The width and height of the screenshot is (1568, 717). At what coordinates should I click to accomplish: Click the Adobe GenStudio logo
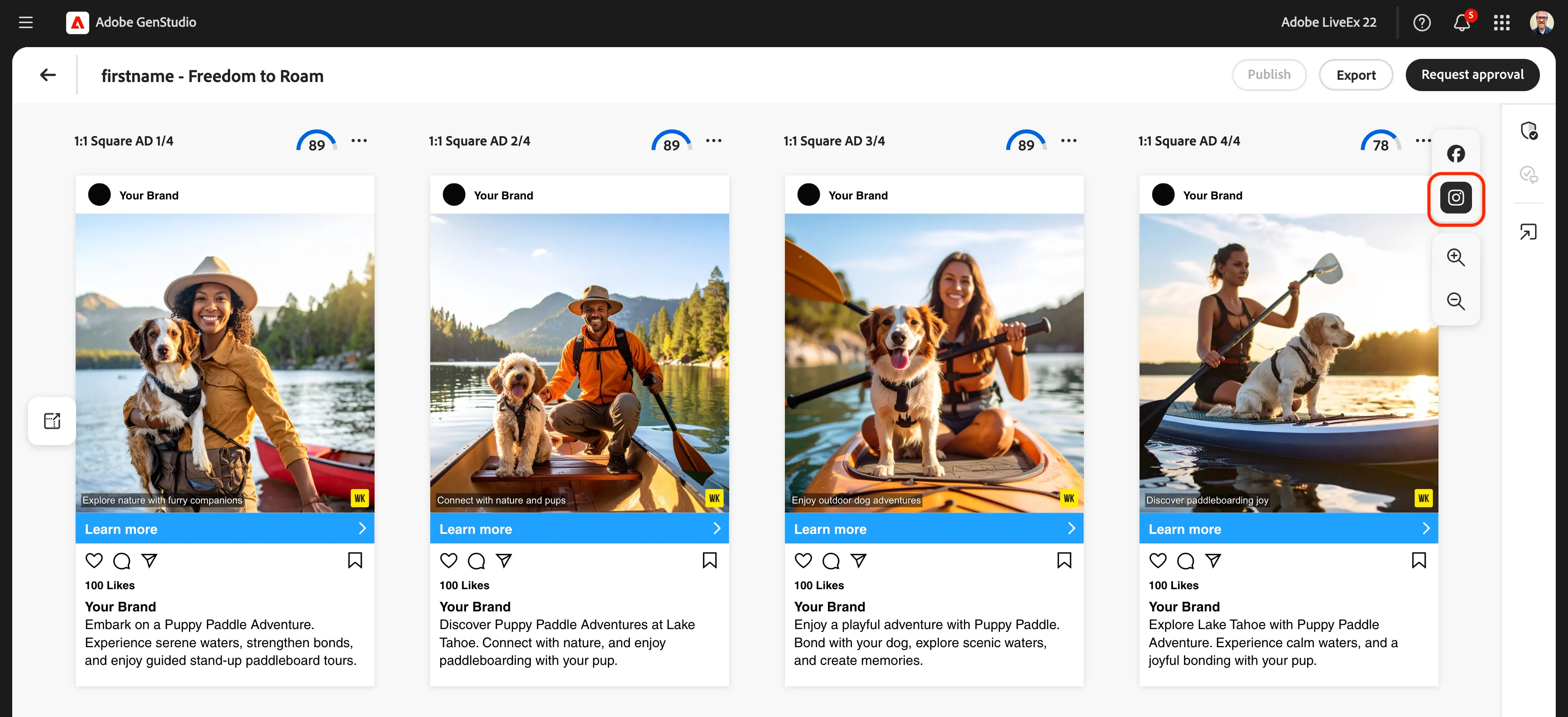[77, 23]
